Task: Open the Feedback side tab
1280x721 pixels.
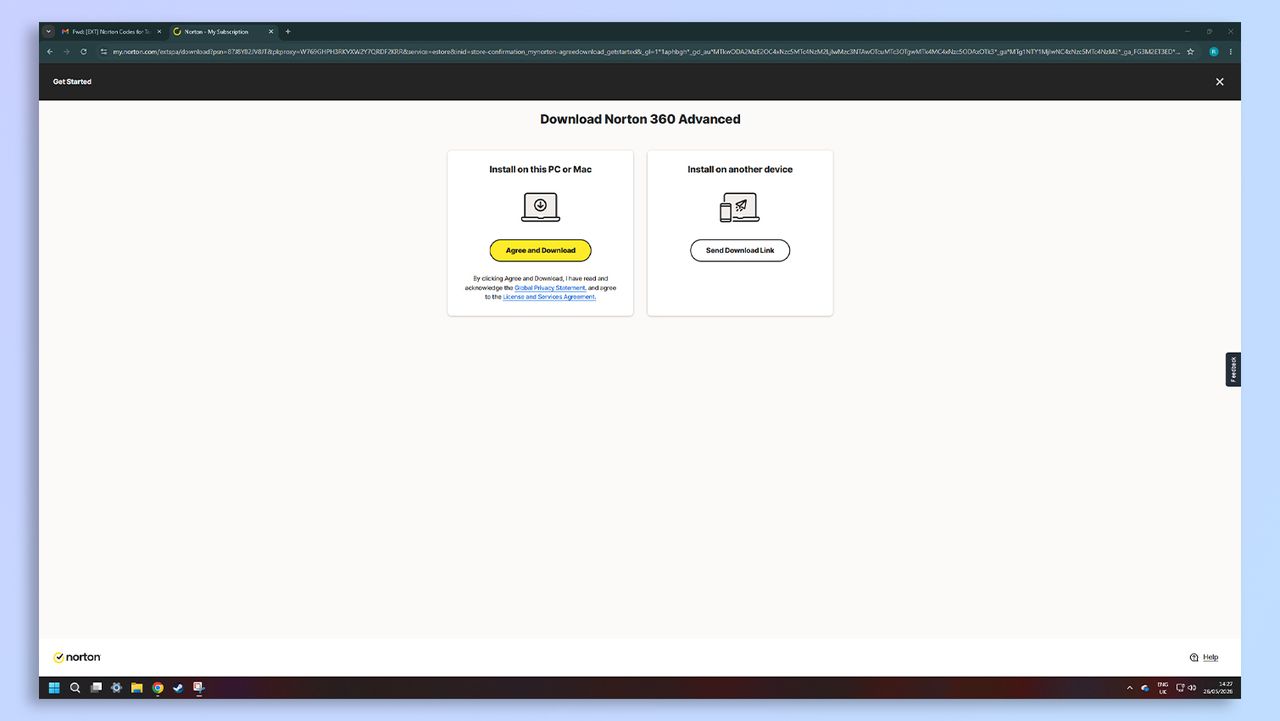Action: (1233, 369)
